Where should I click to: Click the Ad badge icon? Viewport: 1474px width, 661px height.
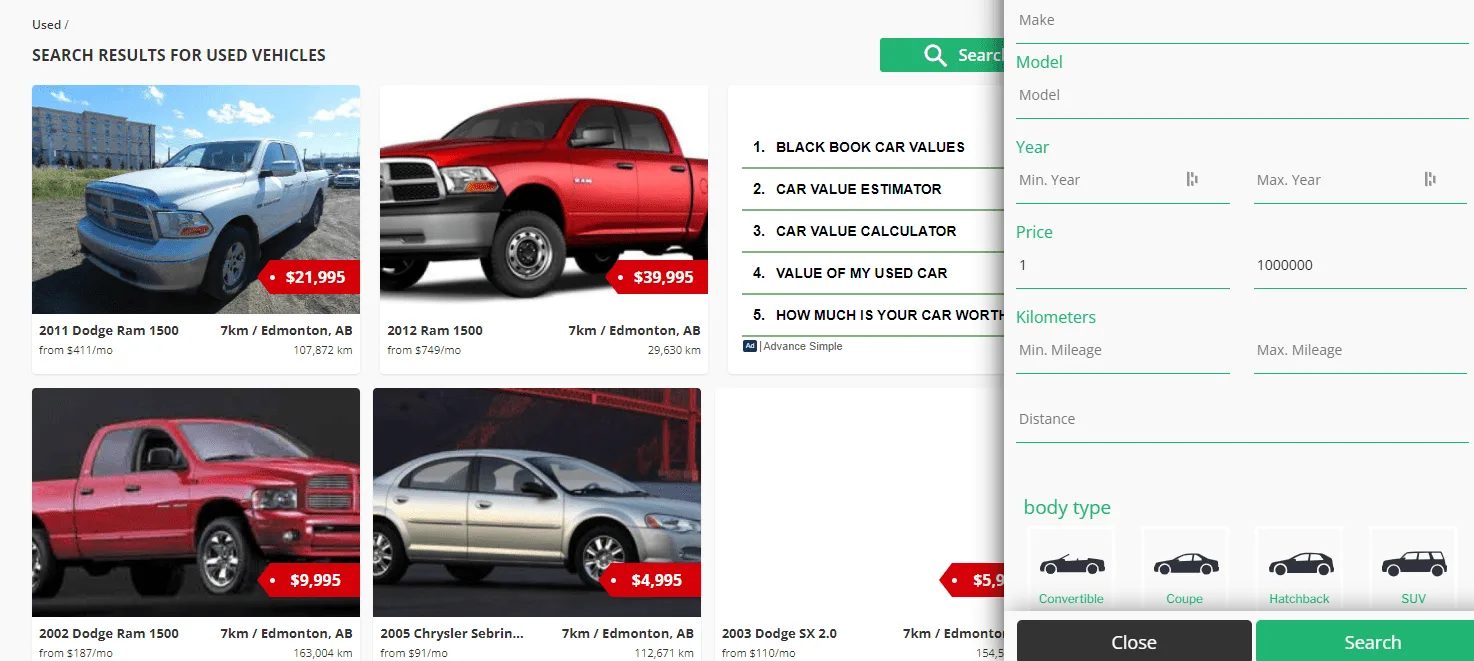750,346
